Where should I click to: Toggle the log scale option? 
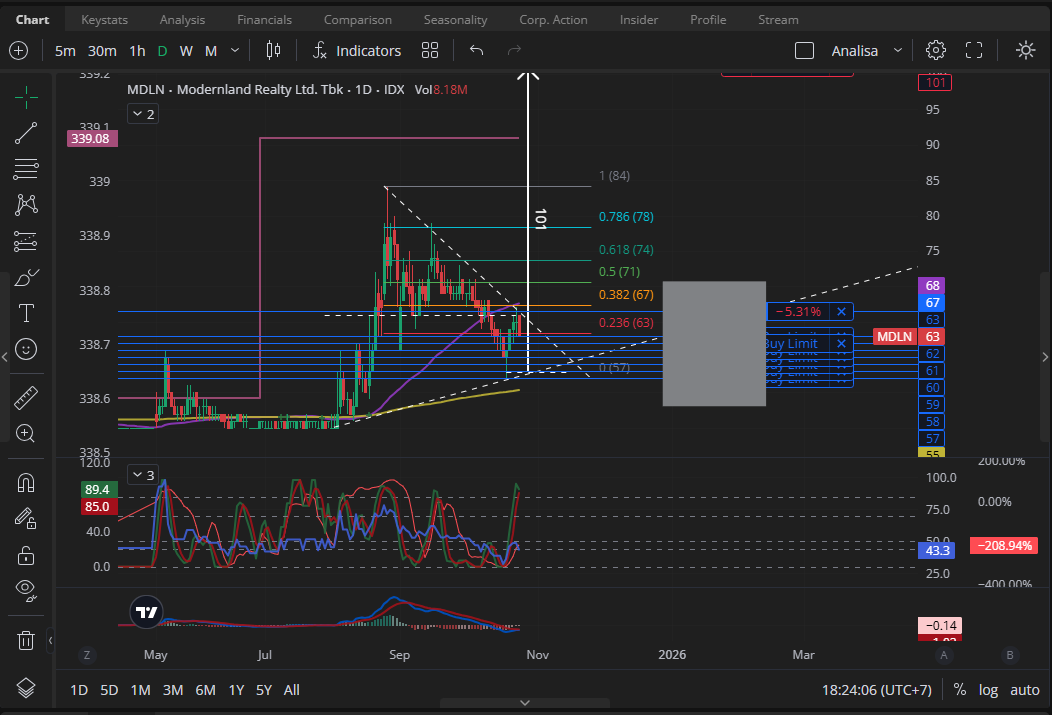click(x=988, y=689)
